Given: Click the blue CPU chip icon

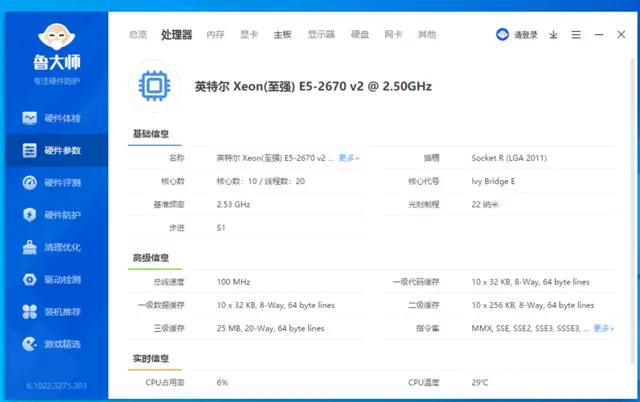Looking at the screenshot, I should pyautogui.click(x=154, y=86).
